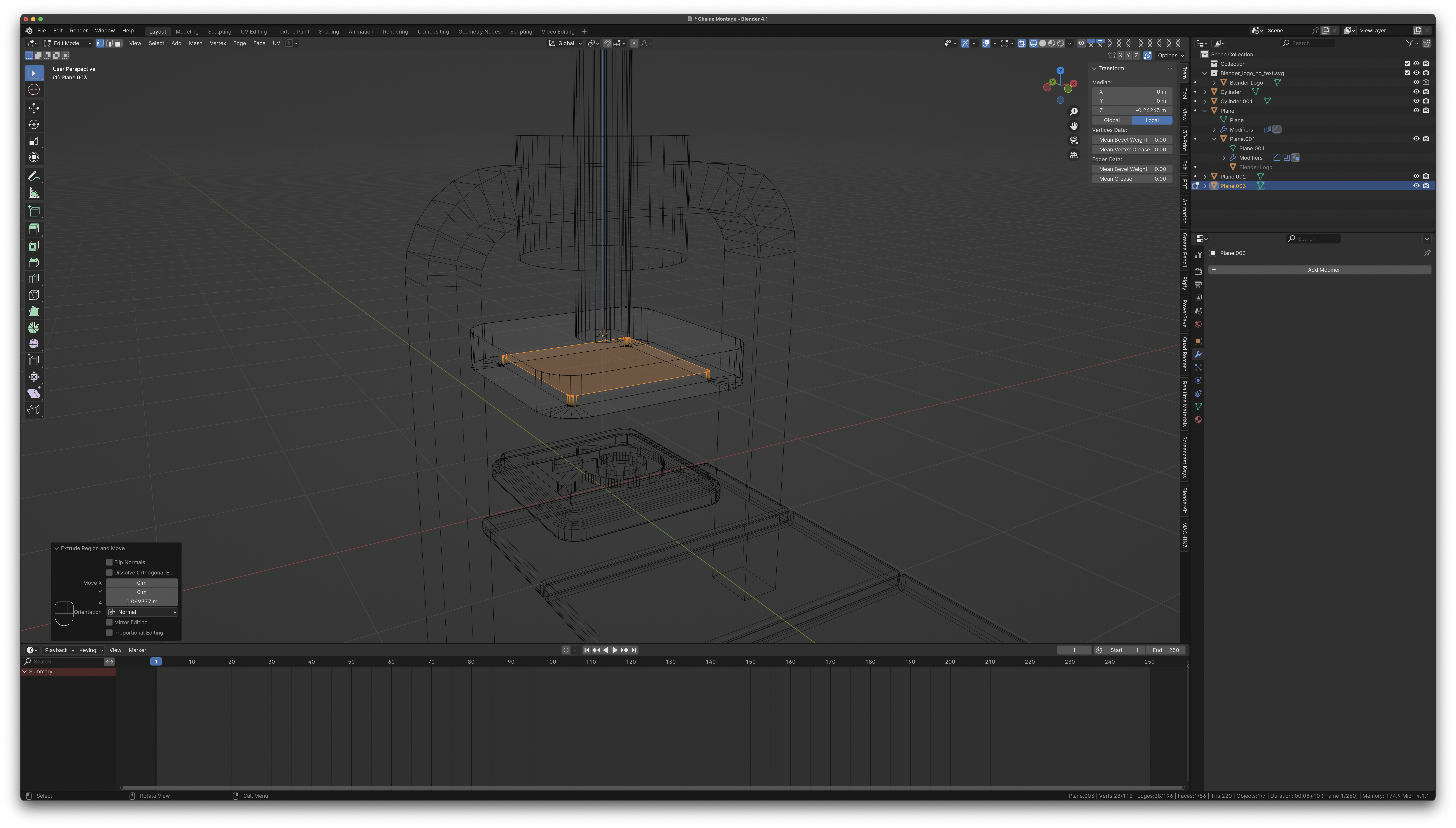Select the Knife tool
This screenshot has height=828, width=1456.
(34, 295)
